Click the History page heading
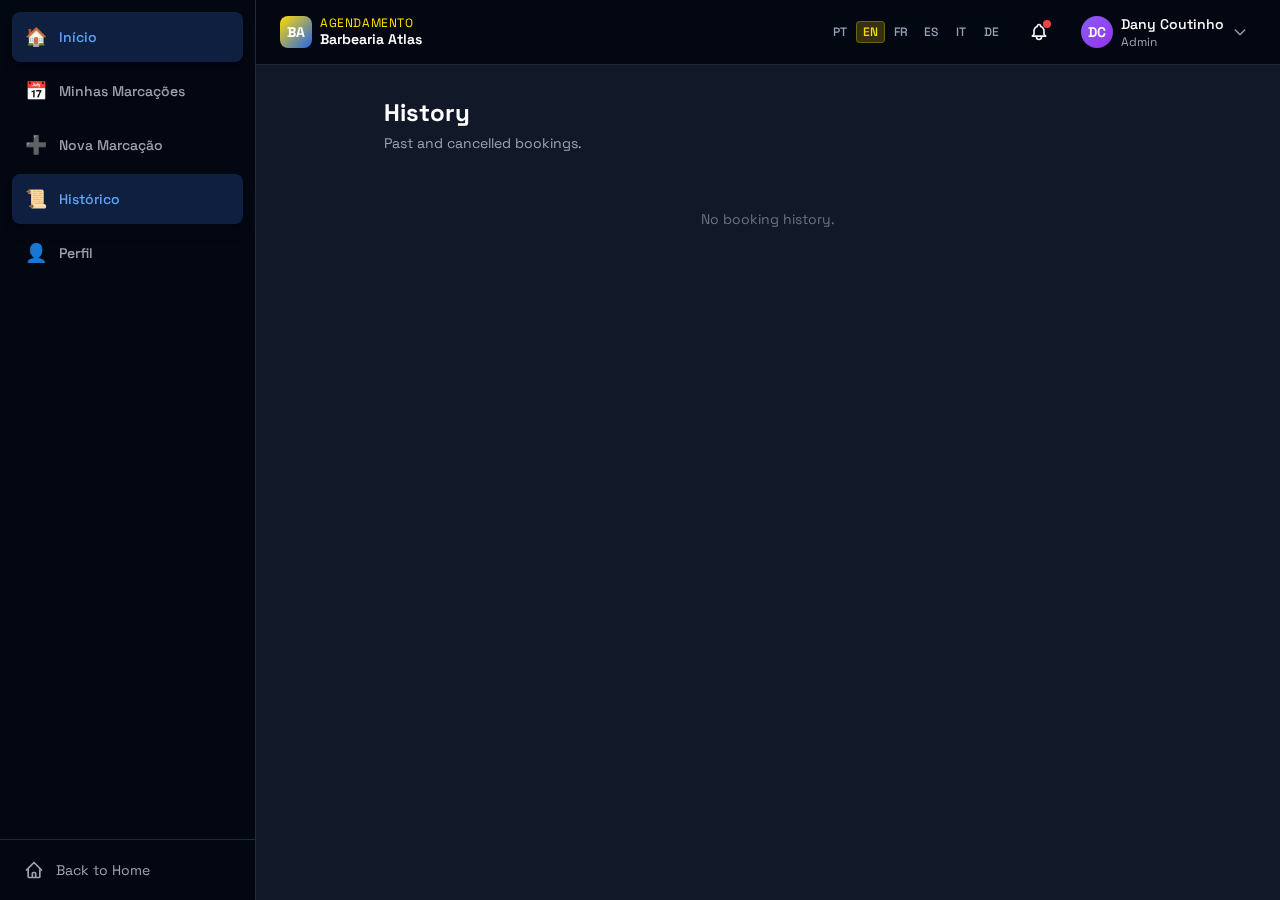 [x=427, y=113]
